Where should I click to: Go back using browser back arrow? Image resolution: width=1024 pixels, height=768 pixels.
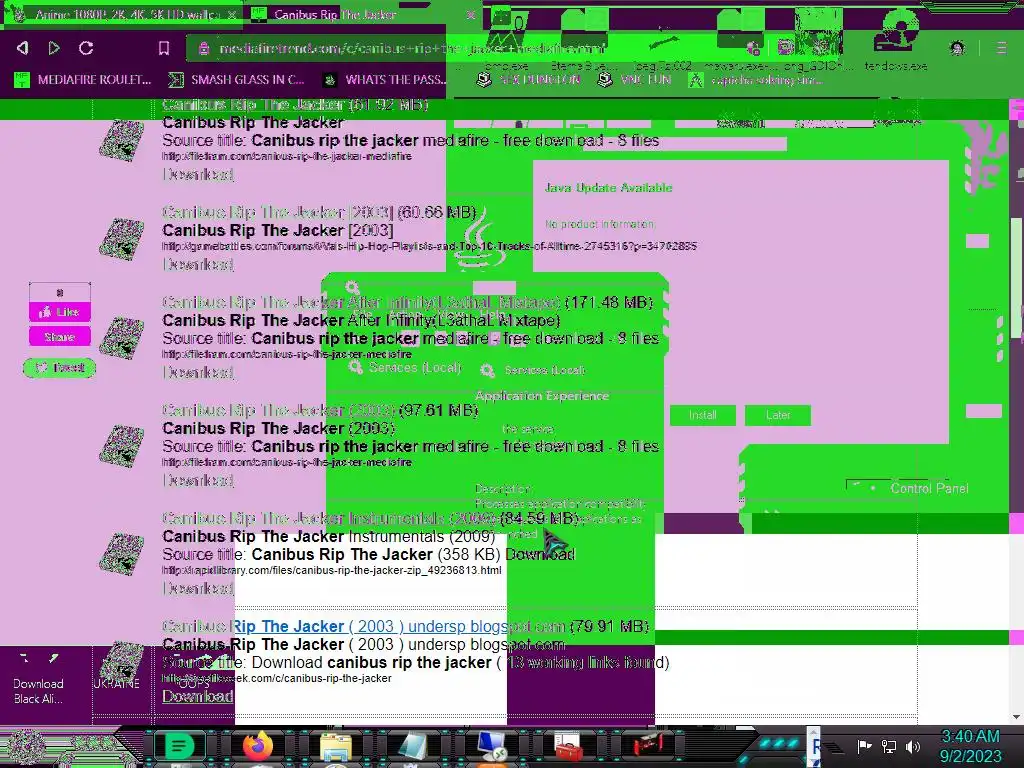[x=23, y=48]
